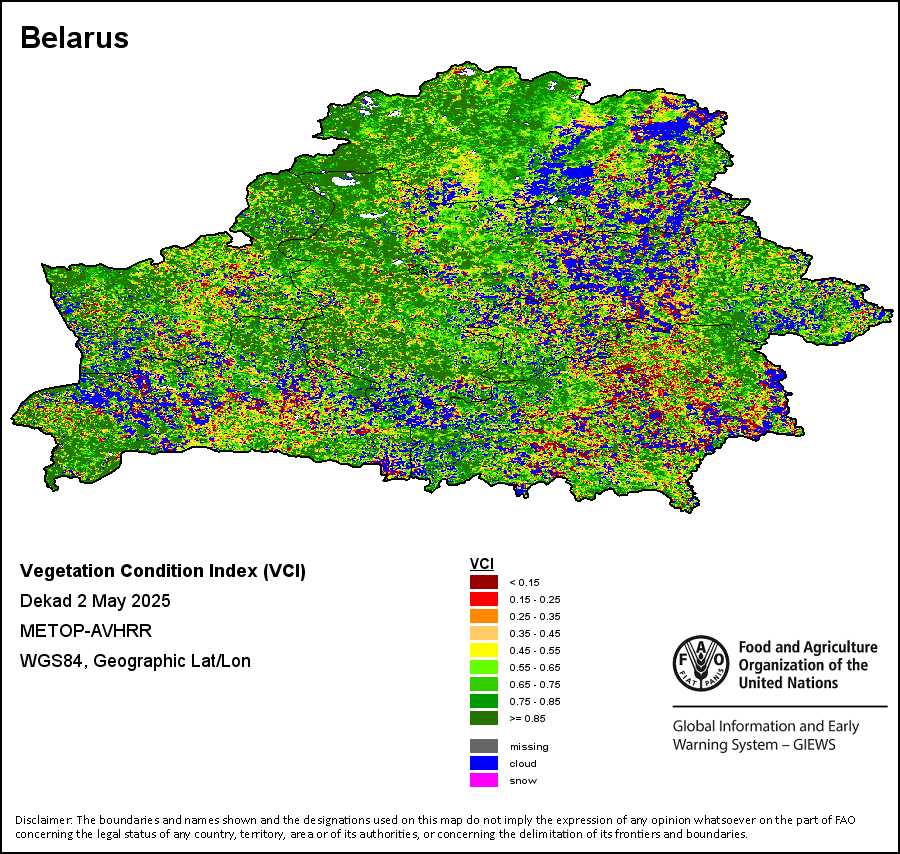Click the yellow 0.45 - 0.55 legend swatch
The image size is (900, 854).
[484, 650]
